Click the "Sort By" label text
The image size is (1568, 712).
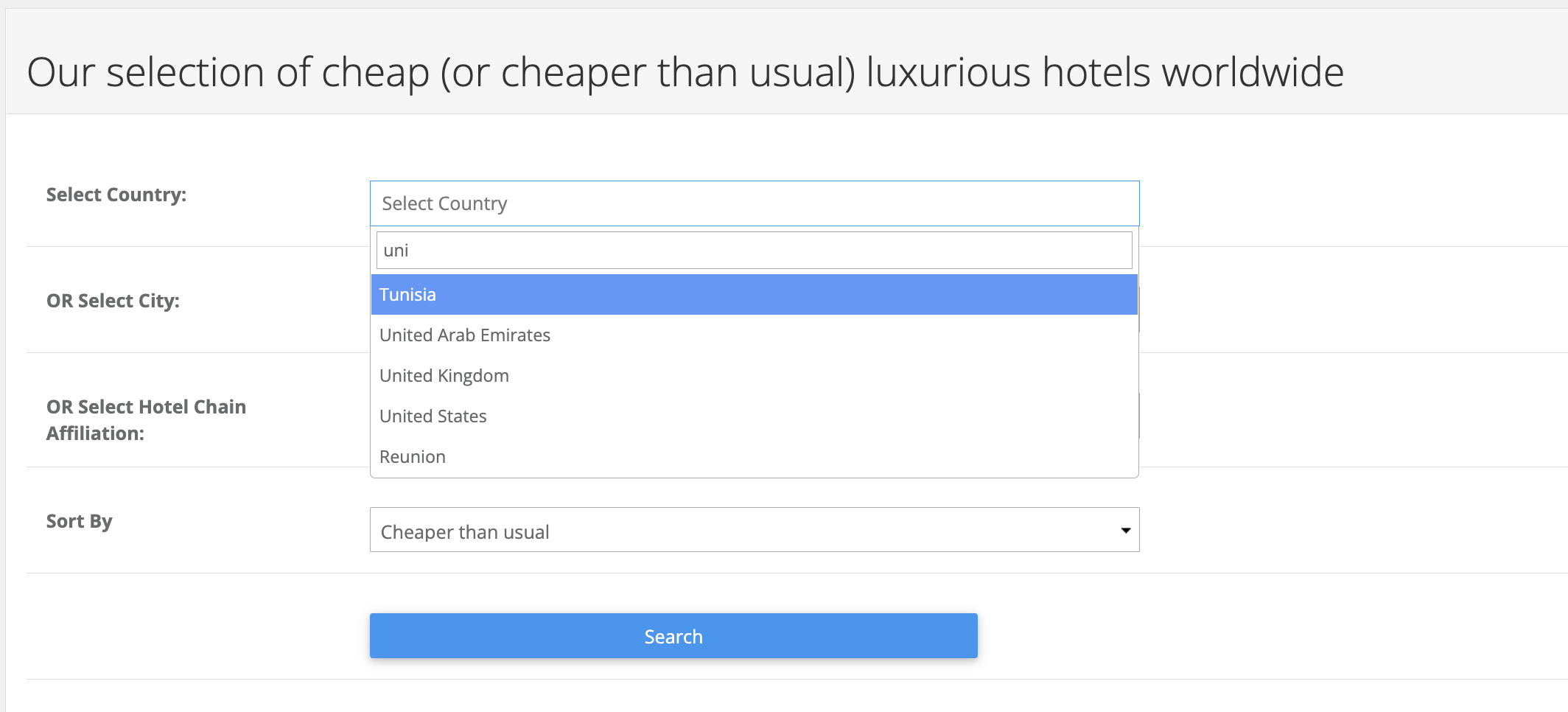point(80,521)
